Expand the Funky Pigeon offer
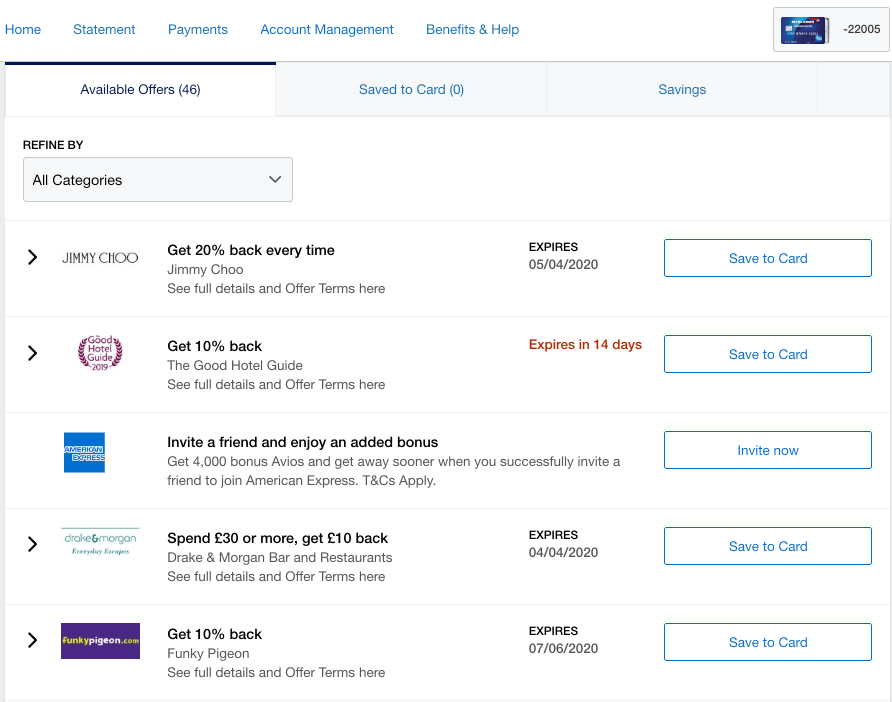The width and height of the screenshot is (892, 702). click(32, 641)
